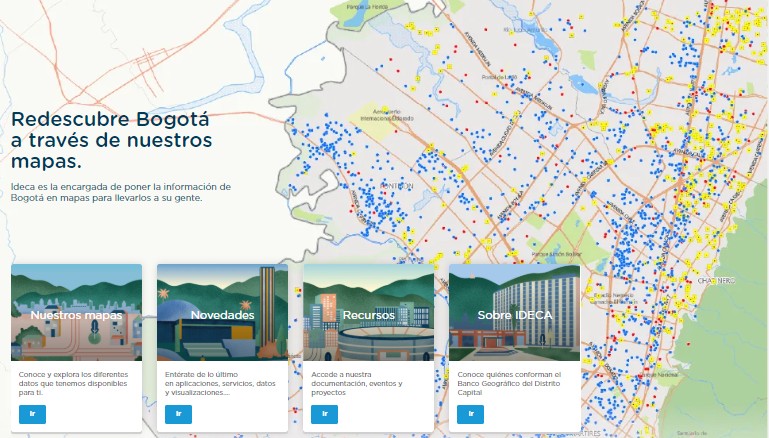Select text 'Accede a nuestra documentación'

pos(357,384)
